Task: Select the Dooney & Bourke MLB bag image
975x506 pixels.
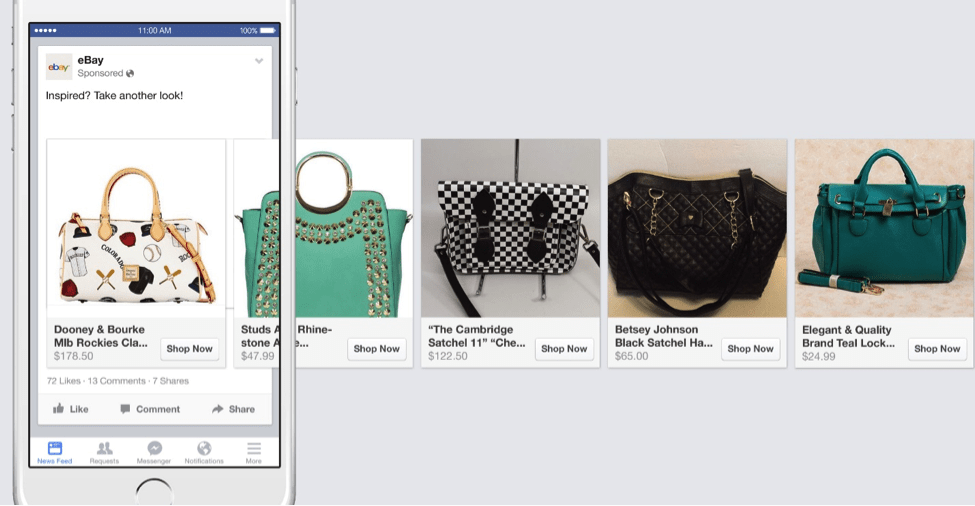Action: 136,228
